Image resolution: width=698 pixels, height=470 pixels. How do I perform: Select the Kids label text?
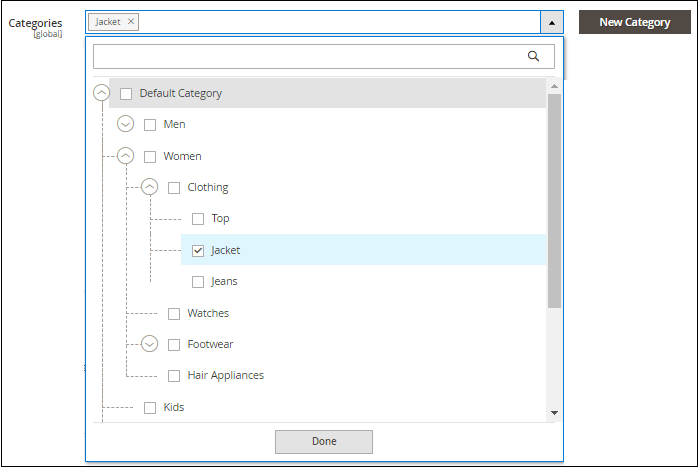(174, 407)
